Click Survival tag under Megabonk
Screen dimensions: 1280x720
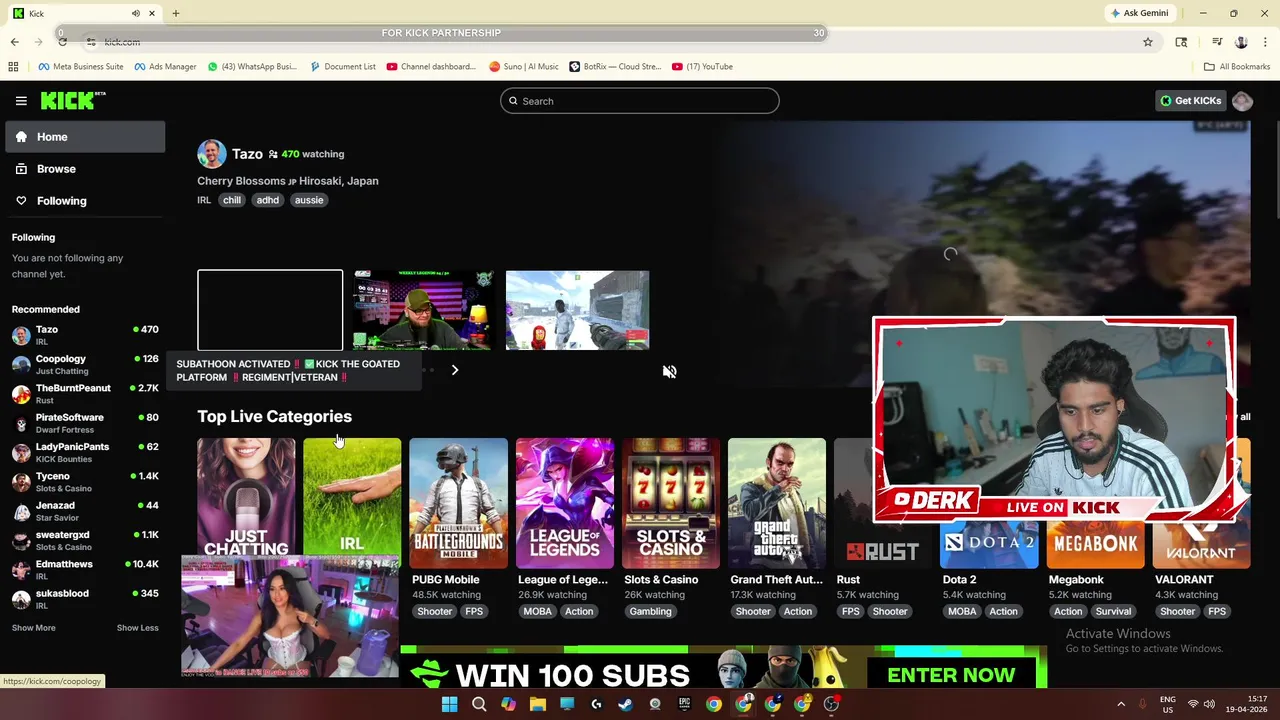pos(1113,612)
